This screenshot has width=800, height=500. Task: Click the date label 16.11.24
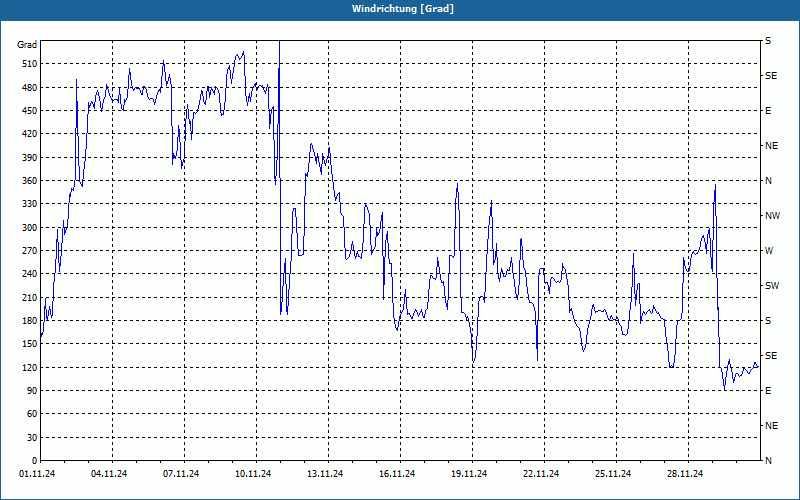tap(396, 474)
